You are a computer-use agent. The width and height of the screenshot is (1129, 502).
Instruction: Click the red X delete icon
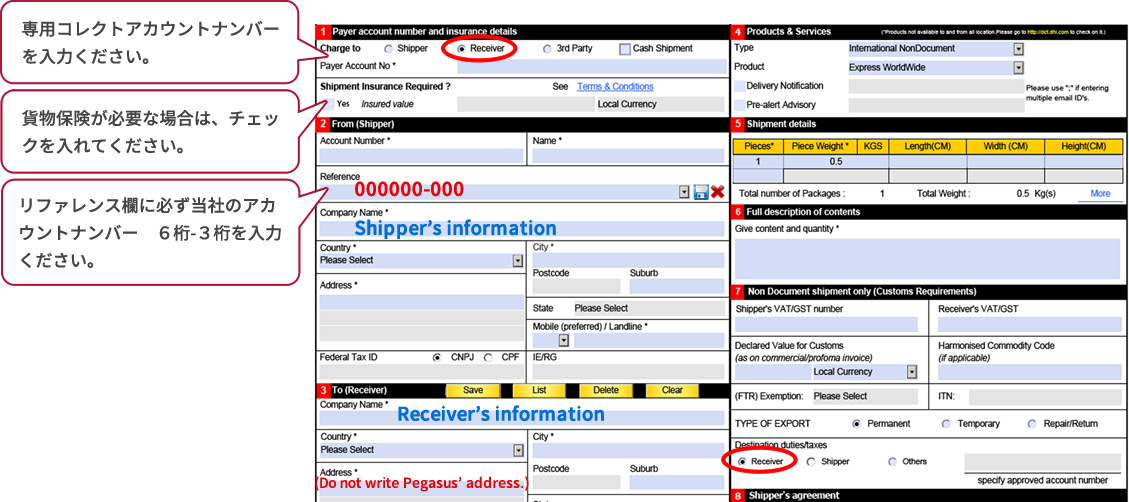pyautogui.click(x=717, y=192)
